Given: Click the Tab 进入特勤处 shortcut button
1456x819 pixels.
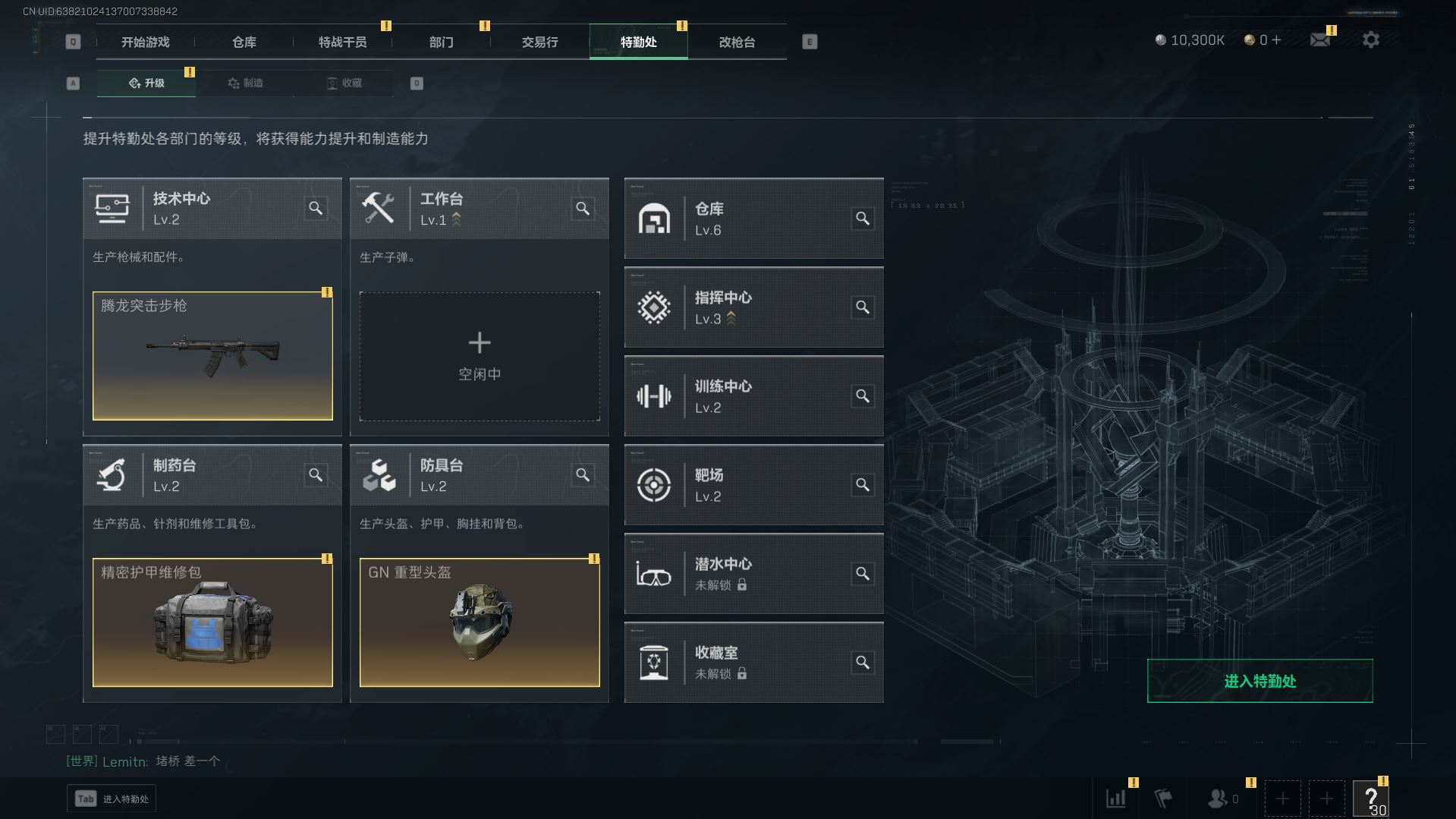Looking at the screenshot, I should 112,799.
